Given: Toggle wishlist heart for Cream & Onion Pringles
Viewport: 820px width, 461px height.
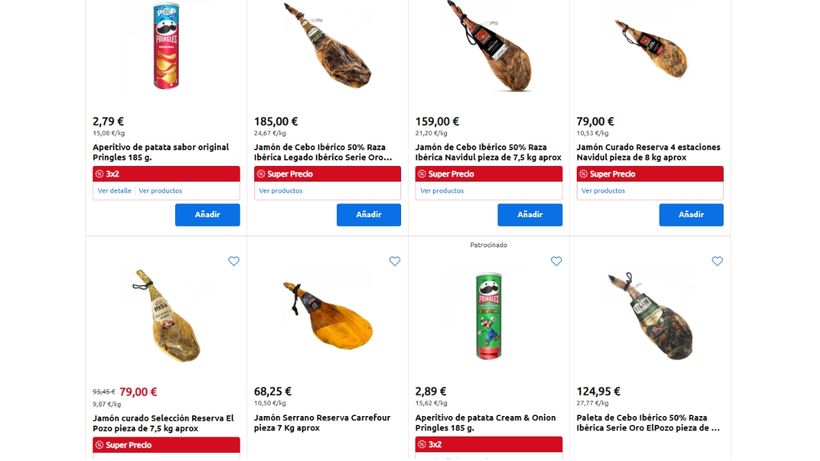Looking at the screenshot, I should click(556, 261).
